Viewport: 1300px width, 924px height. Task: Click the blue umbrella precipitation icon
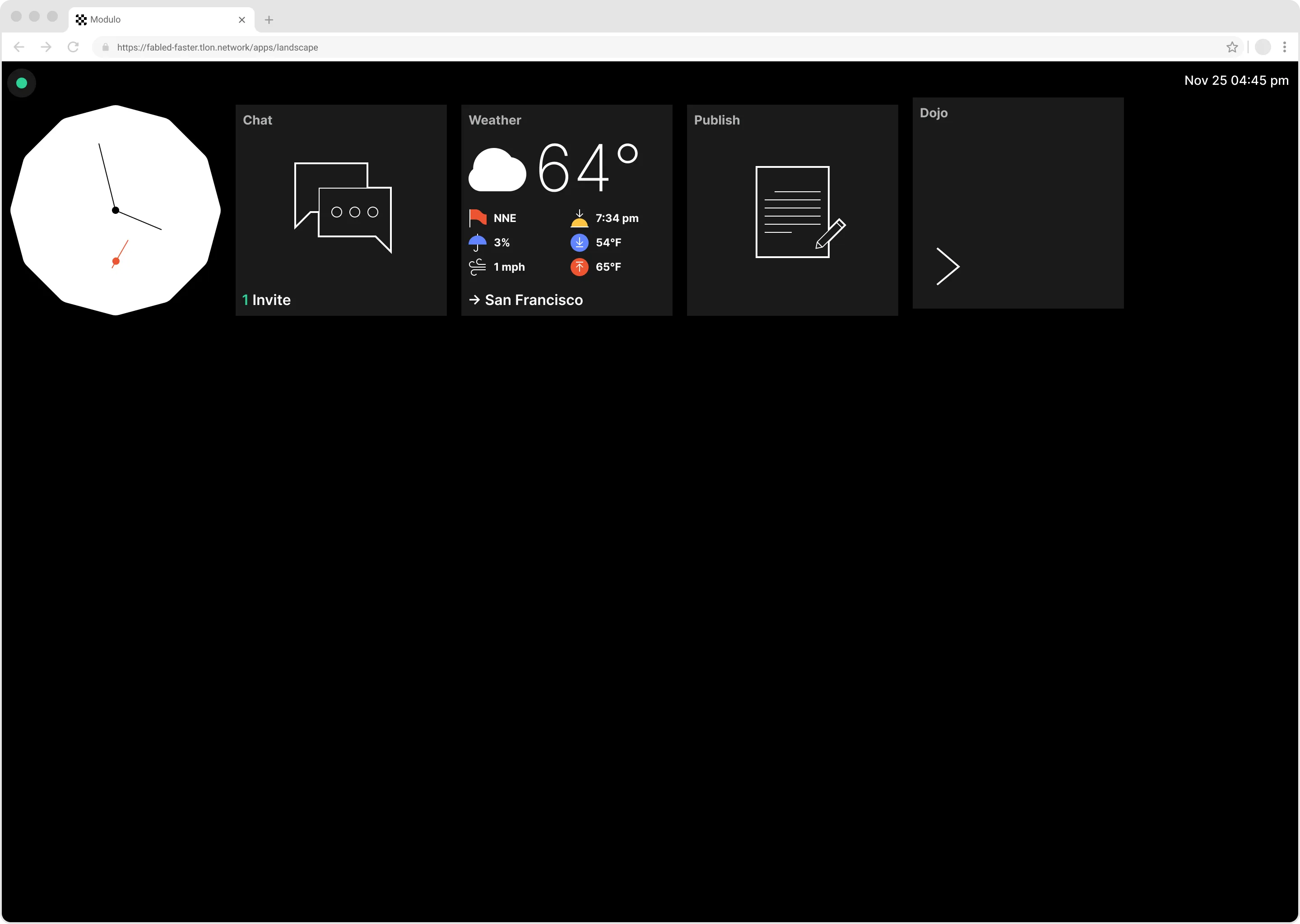pyautogui.click(x=477, y=242)
